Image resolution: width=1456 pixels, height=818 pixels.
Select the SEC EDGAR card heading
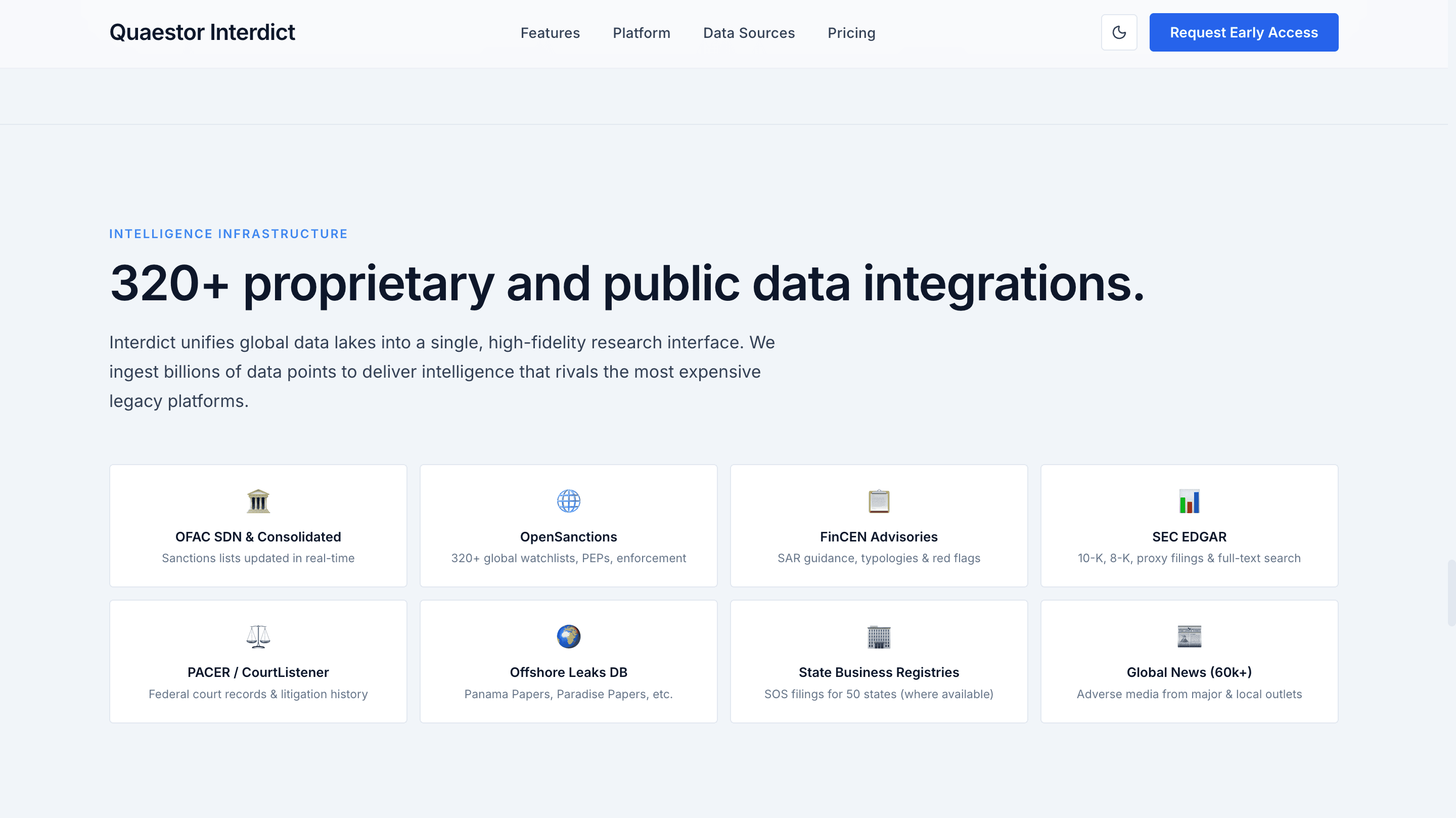click(1189, 536)
